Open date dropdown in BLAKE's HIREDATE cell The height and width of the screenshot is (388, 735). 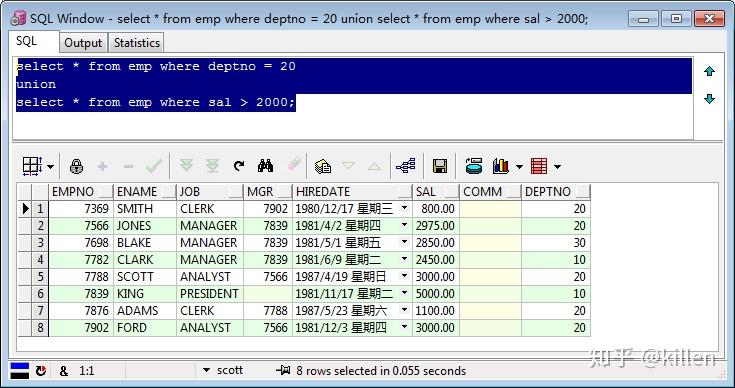[x=404, y=242]
